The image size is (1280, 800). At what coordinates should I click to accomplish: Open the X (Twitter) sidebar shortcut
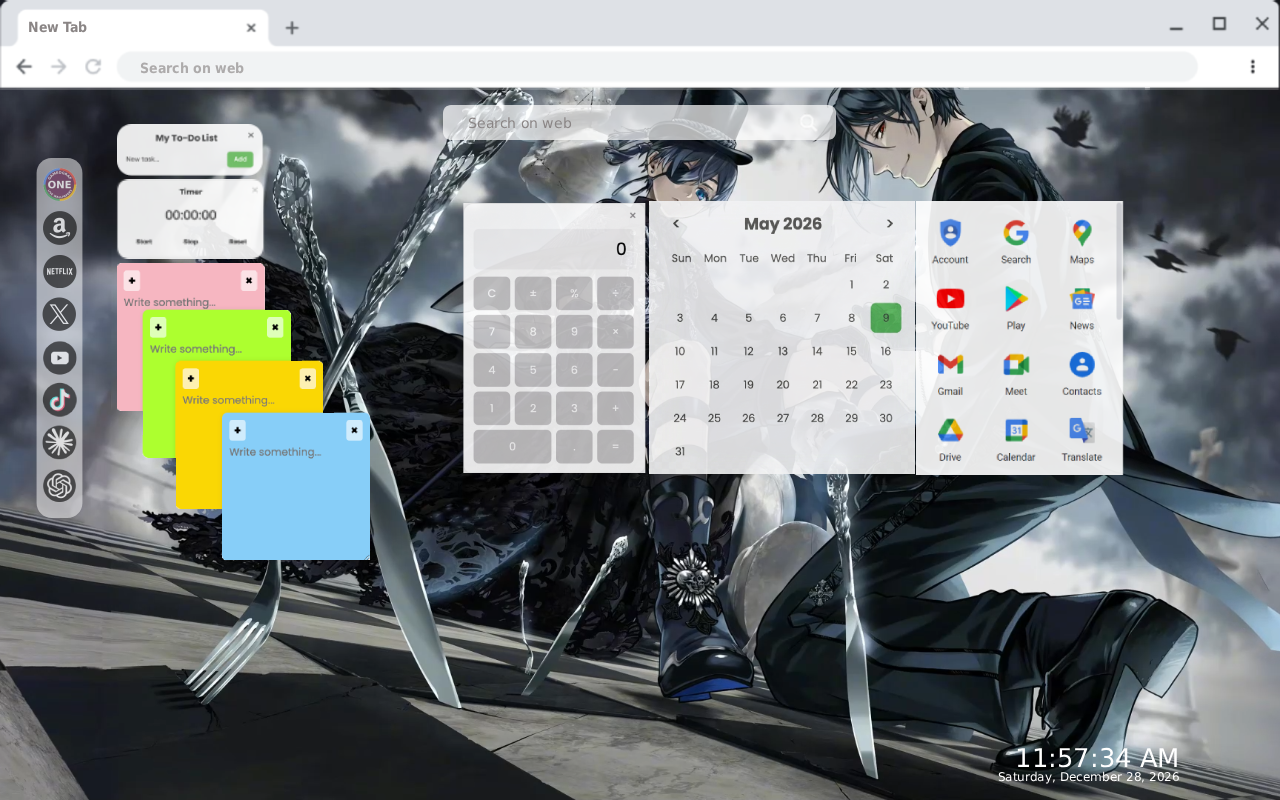coord(60,314)
